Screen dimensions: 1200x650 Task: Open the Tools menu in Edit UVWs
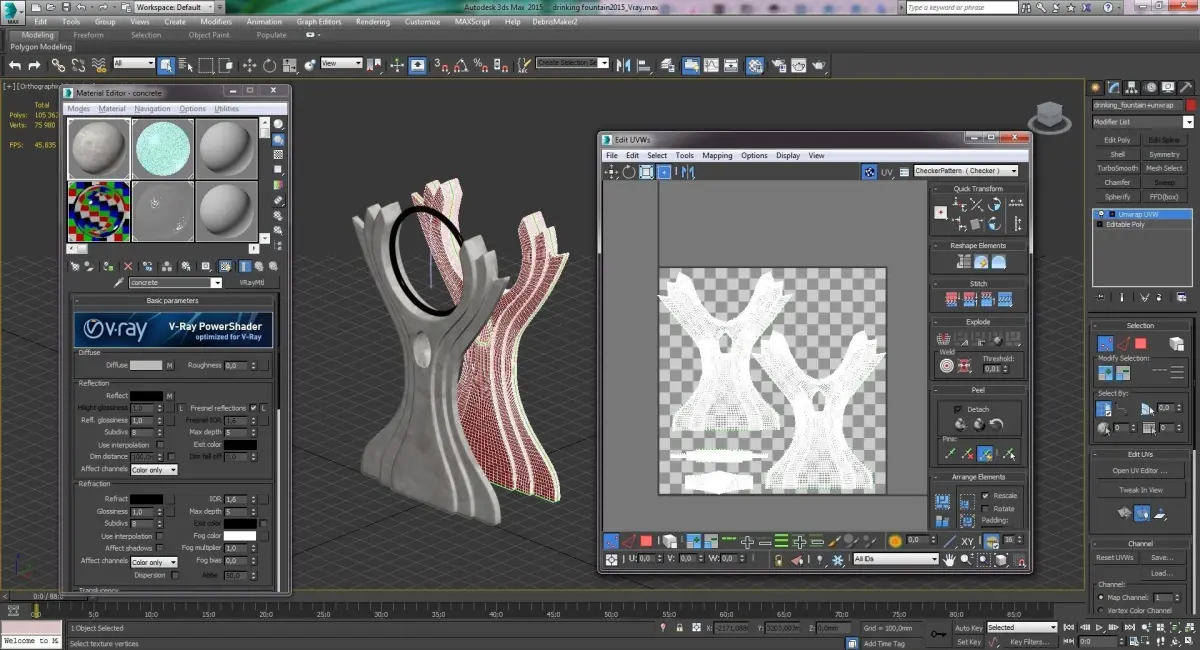click(x=684, y=156)
